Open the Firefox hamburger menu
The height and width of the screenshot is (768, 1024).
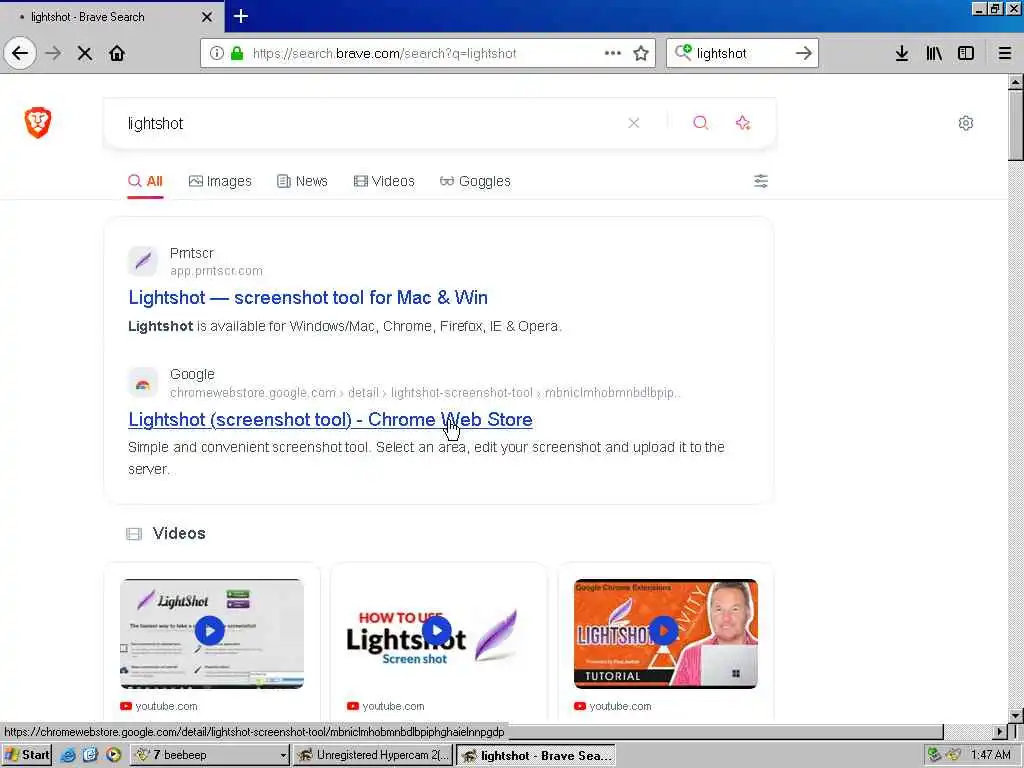[1005, 53]
